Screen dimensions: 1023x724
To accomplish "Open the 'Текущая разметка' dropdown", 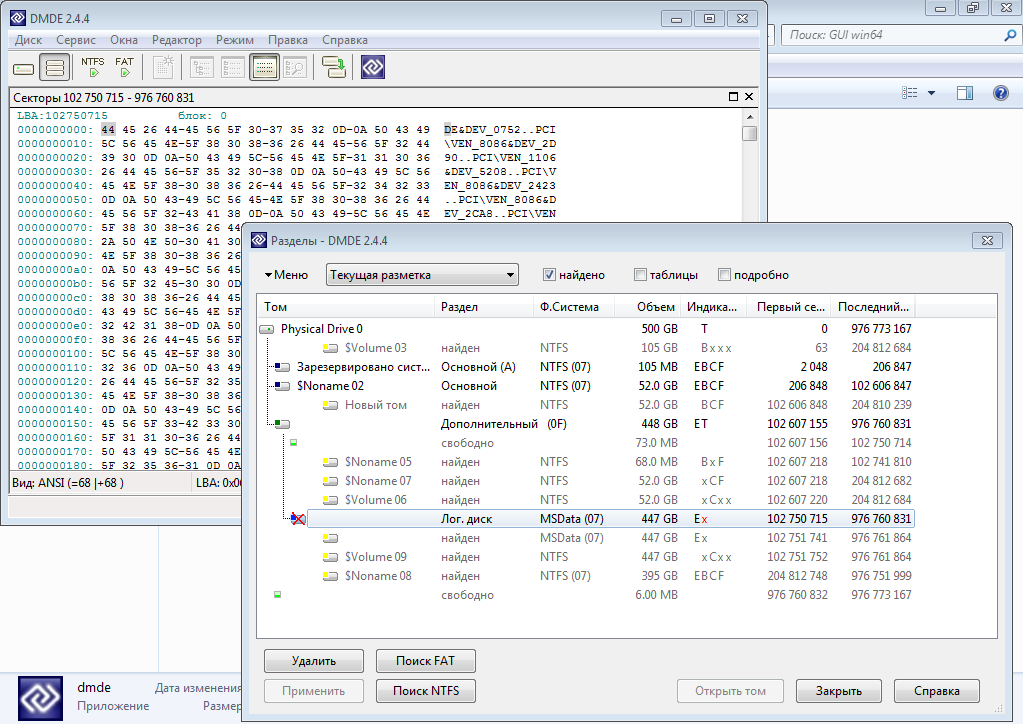I will coord(422,275).
